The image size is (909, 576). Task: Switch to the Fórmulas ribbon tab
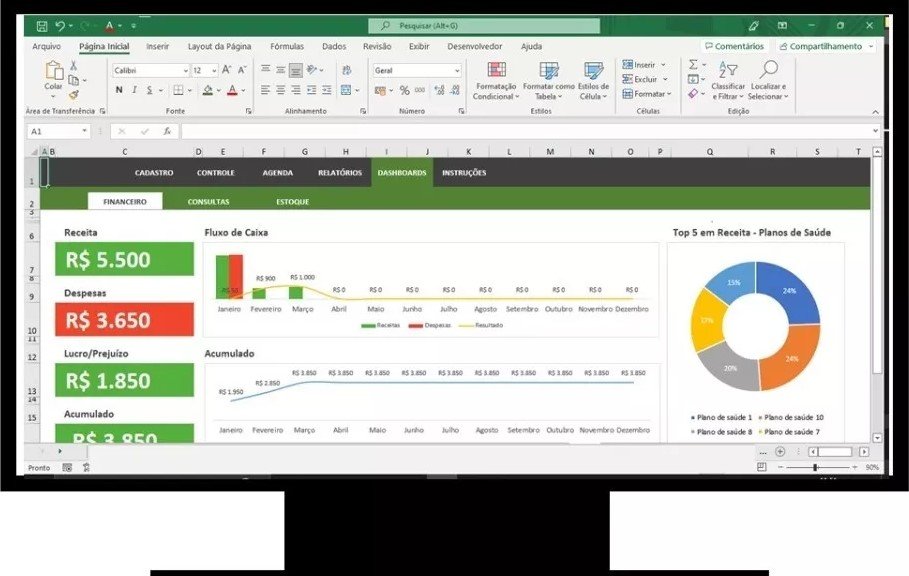point(287,46)
